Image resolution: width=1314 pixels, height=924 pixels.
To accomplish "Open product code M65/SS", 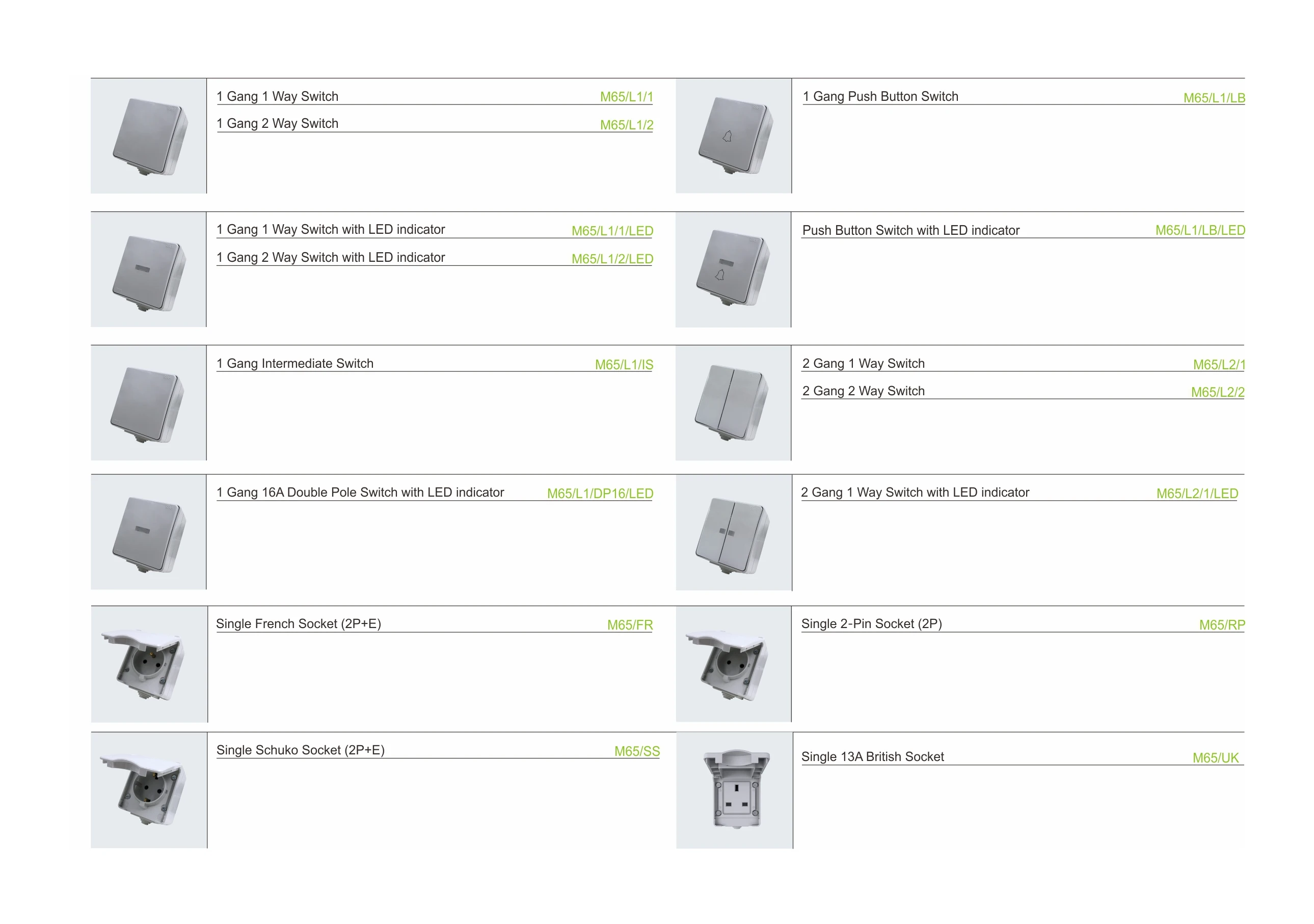I will pos(636,751).
